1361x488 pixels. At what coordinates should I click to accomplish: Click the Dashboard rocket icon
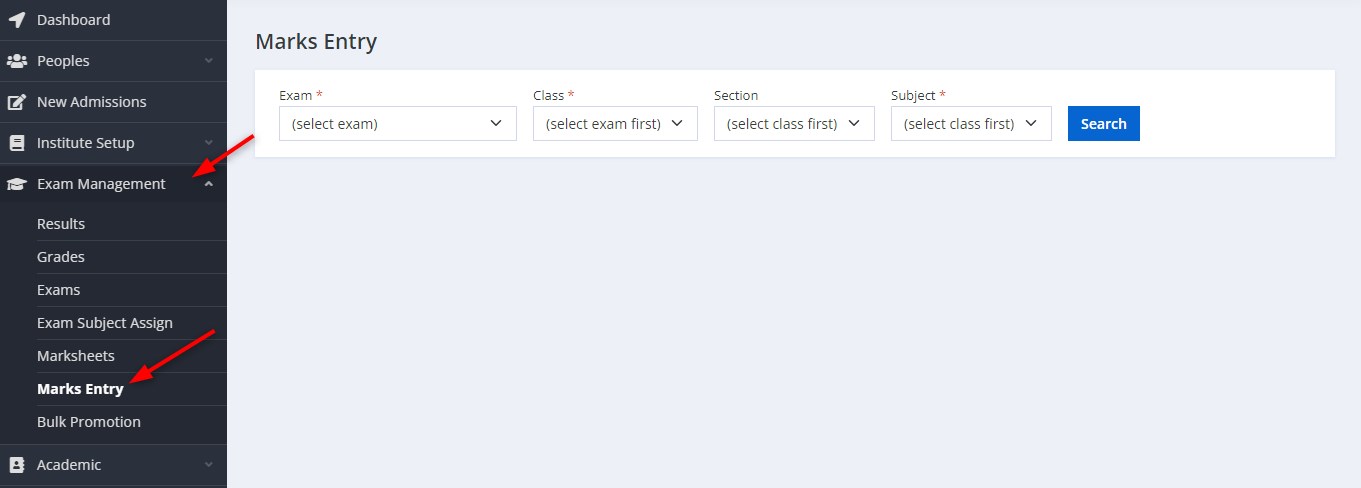[x=17, y=20]
